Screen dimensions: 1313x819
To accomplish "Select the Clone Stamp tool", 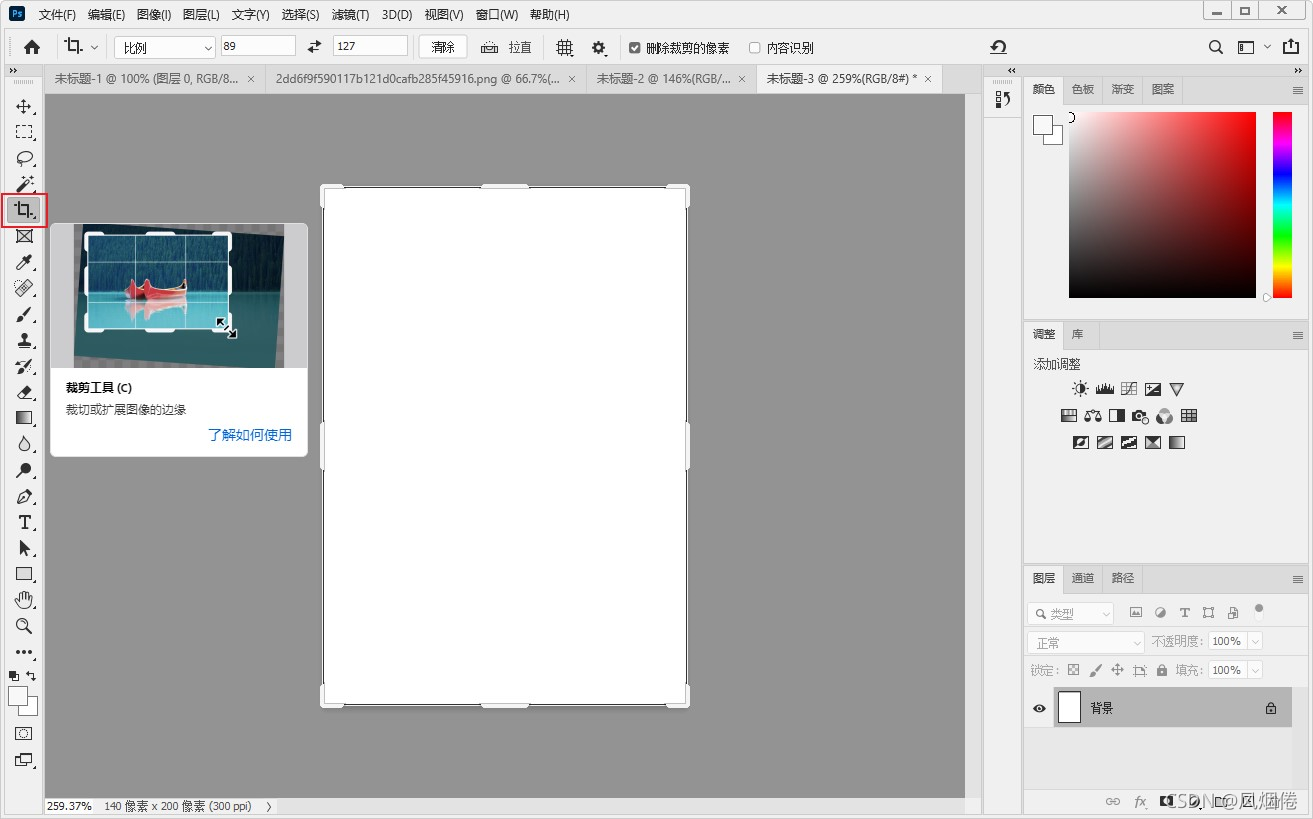I will (x=24, y=340).
